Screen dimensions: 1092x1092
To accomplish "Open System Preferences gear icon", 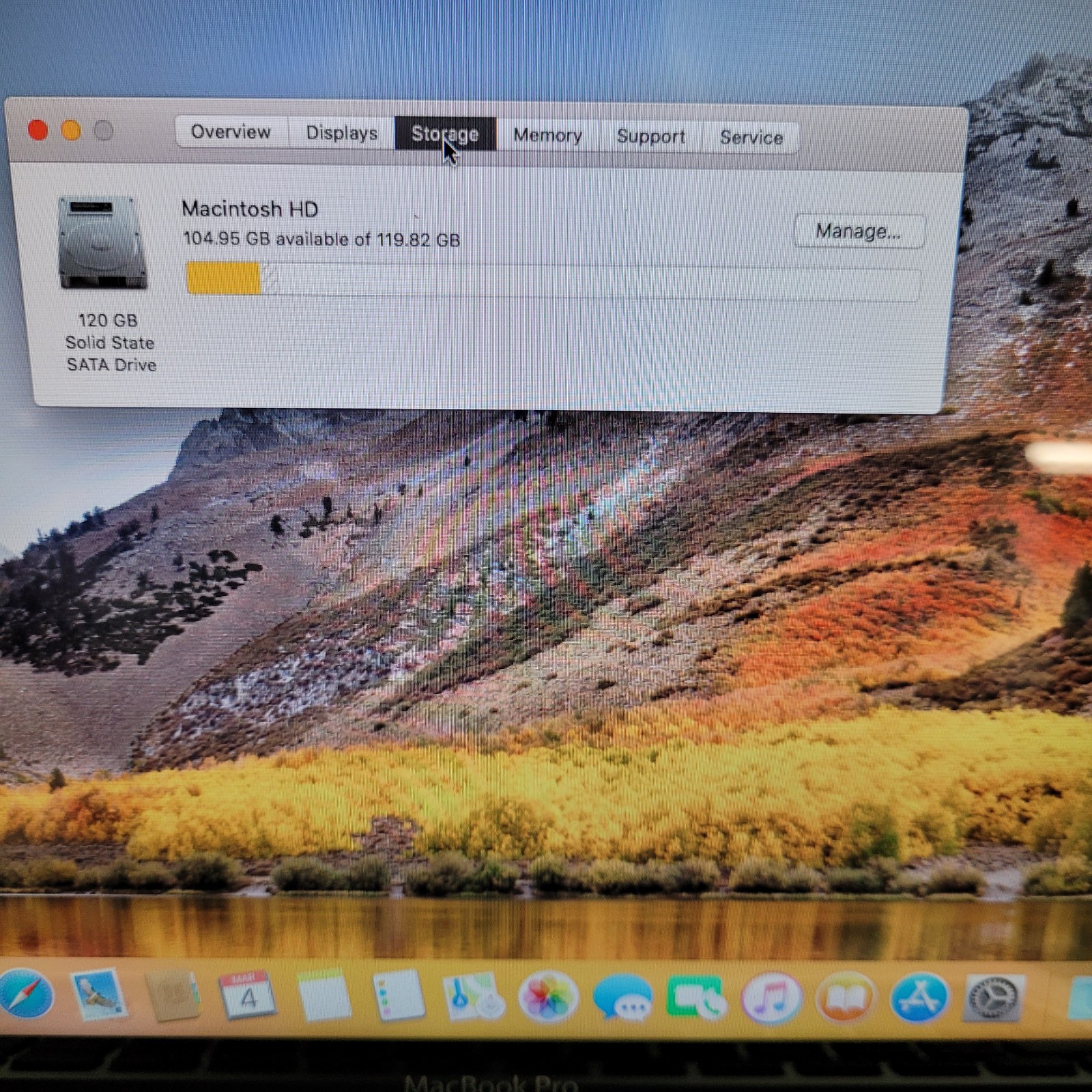I will pos(993,998).
